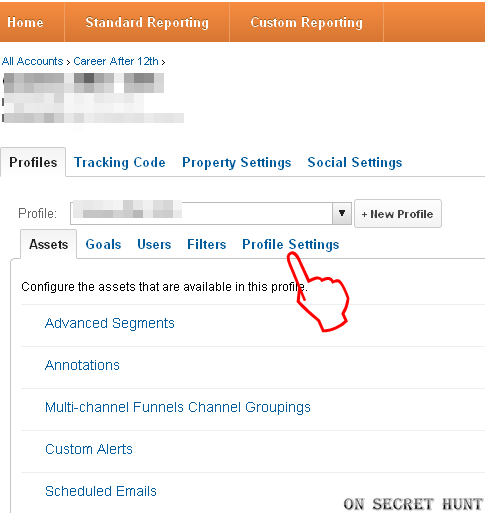The width and height of the screenshot is (485, 513).
Task: Open Standard Reporting section
Action: click(147, 22)
